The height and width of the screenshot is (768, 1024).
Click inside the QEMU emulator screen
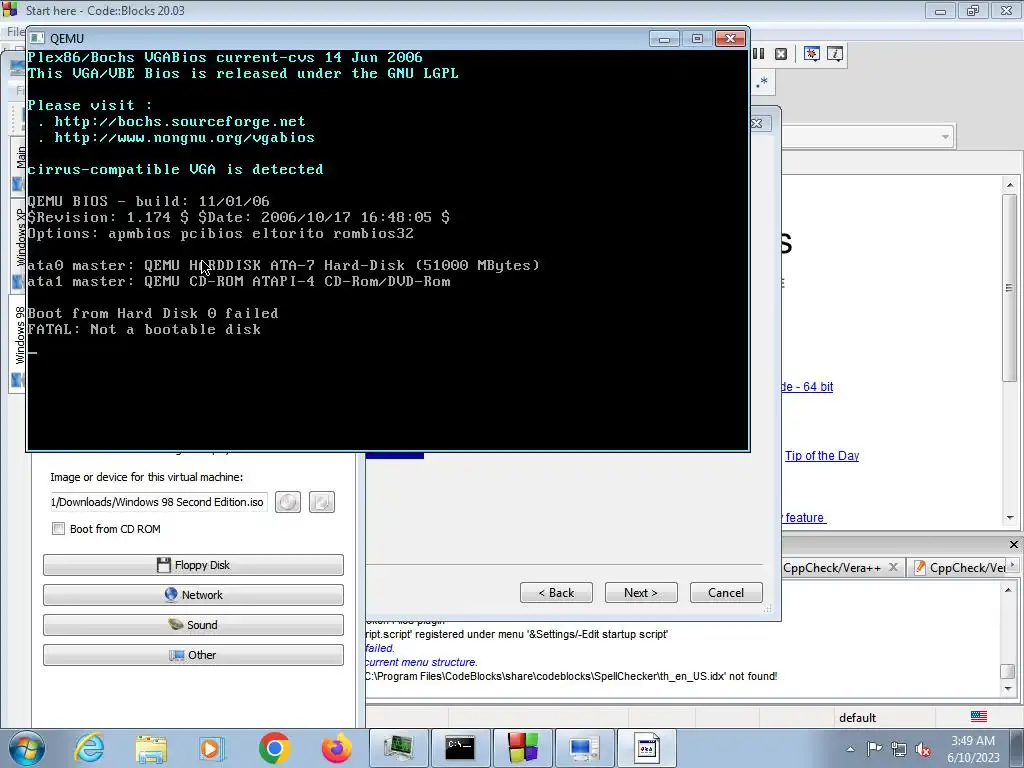(x=388, y=250)
